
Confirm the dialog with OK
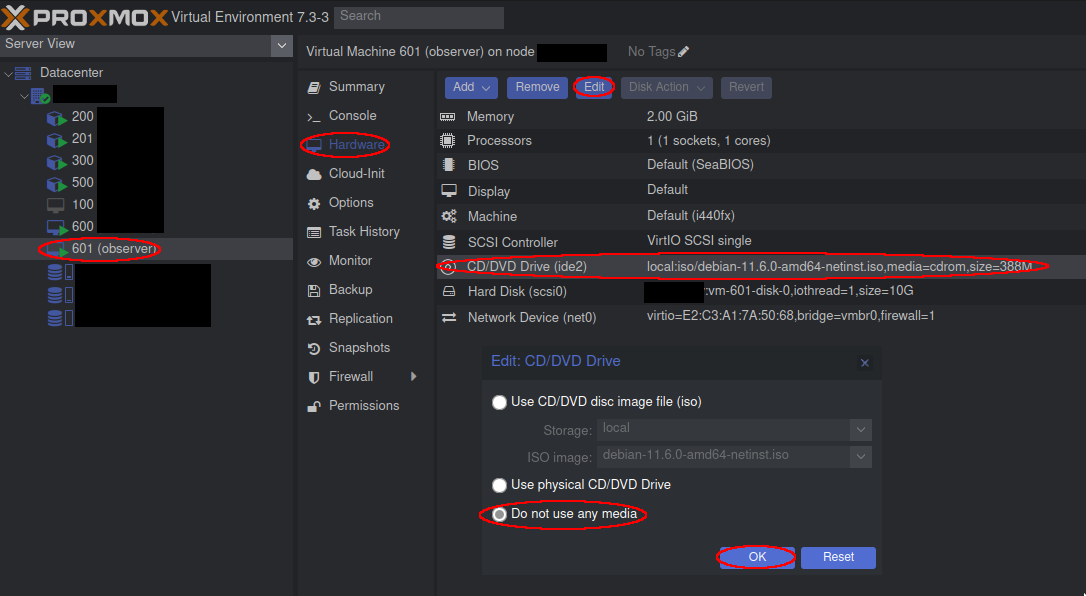[757, 557]
